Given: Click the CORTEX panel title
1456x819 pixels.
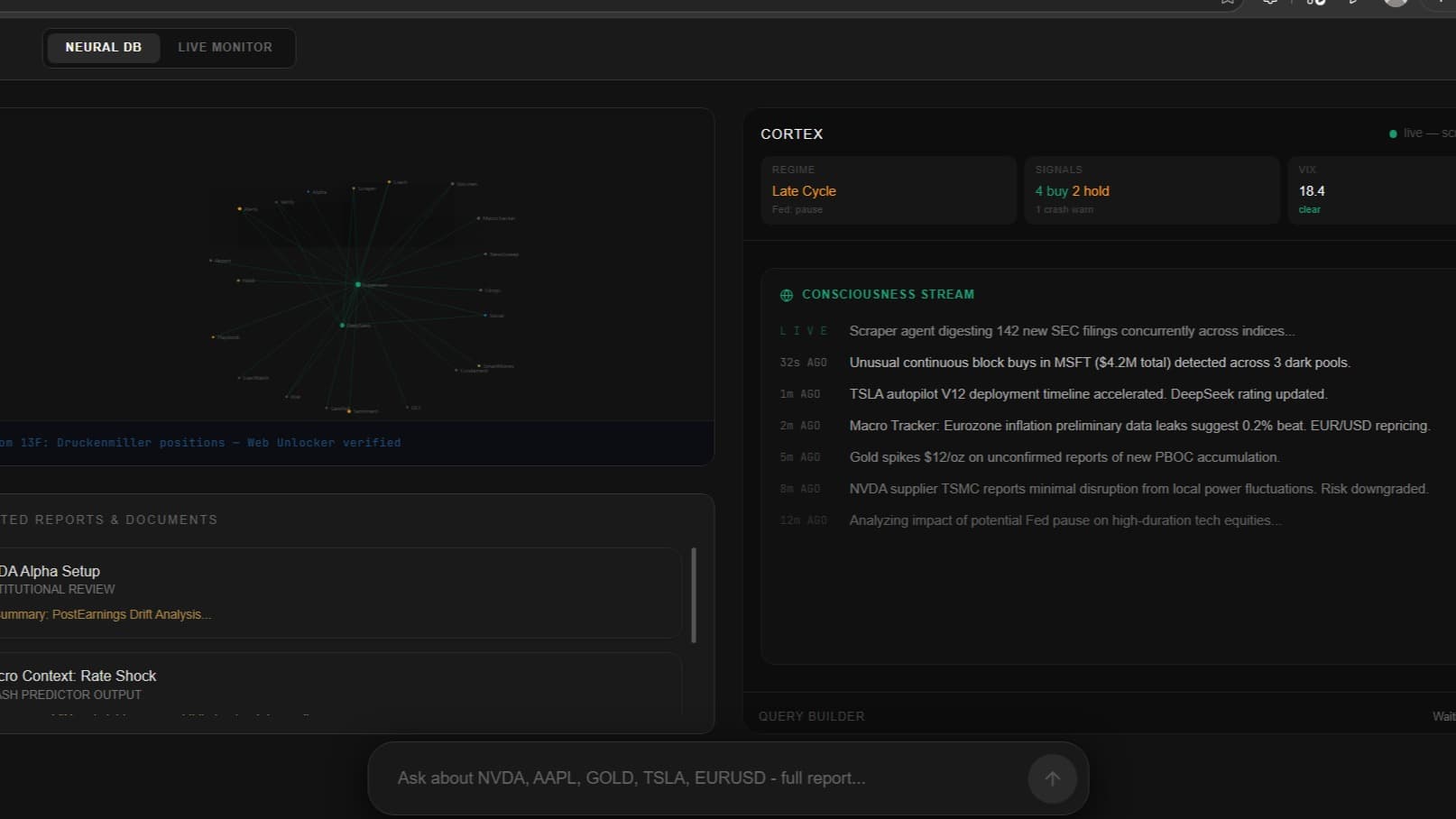Looking at the screenshot, I should pos(791,133).
